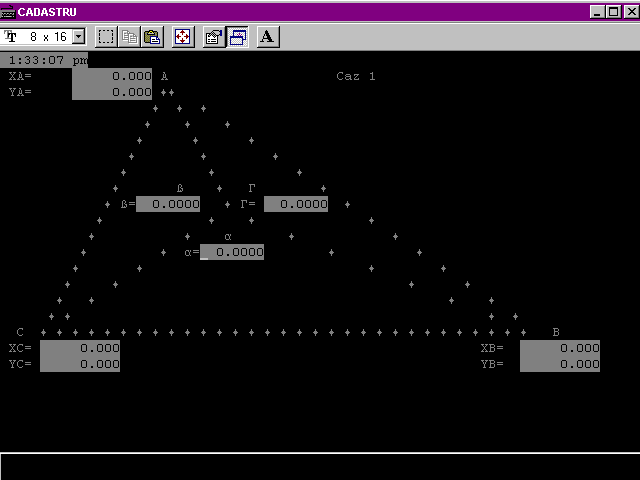Maximize the CADASTRU window
This screenshot has width=640, height=480.
point(612,12)
